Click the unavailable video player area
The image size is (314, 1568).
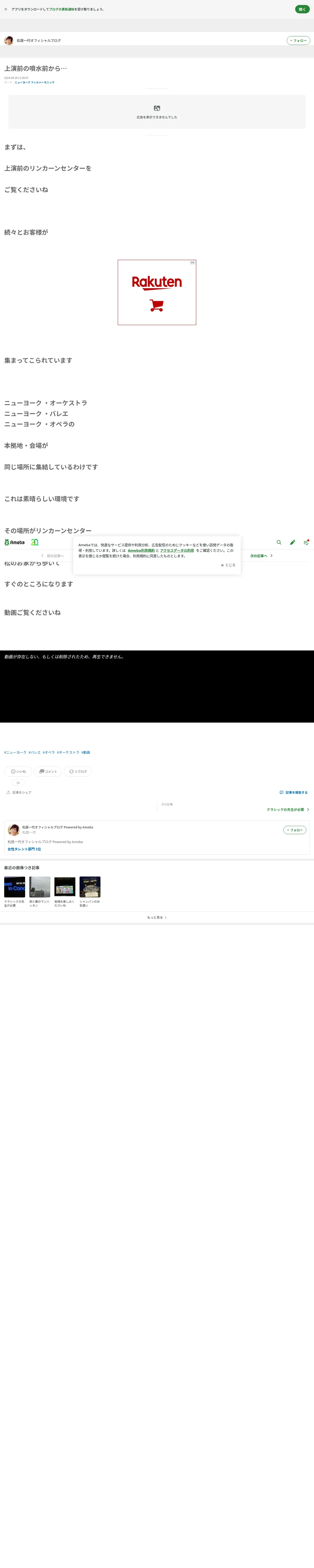click(x=157, y=687)
